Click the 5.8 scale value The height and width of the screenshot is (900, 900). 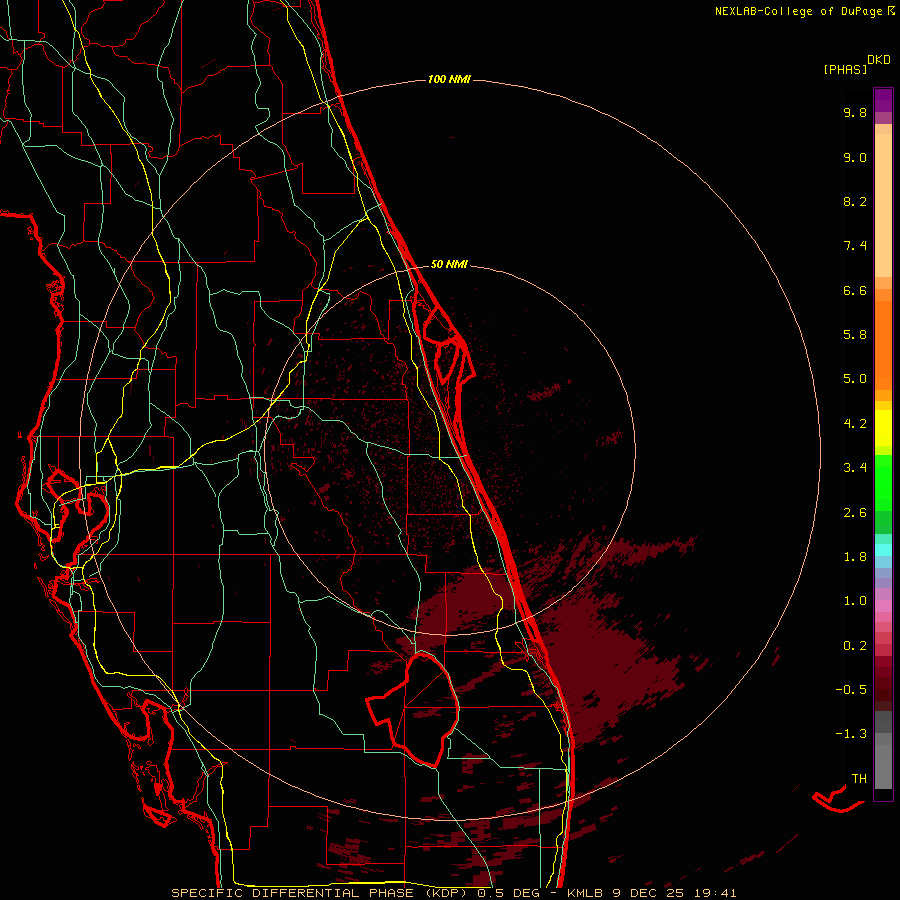pyautogui.click(x=855, y=335)
